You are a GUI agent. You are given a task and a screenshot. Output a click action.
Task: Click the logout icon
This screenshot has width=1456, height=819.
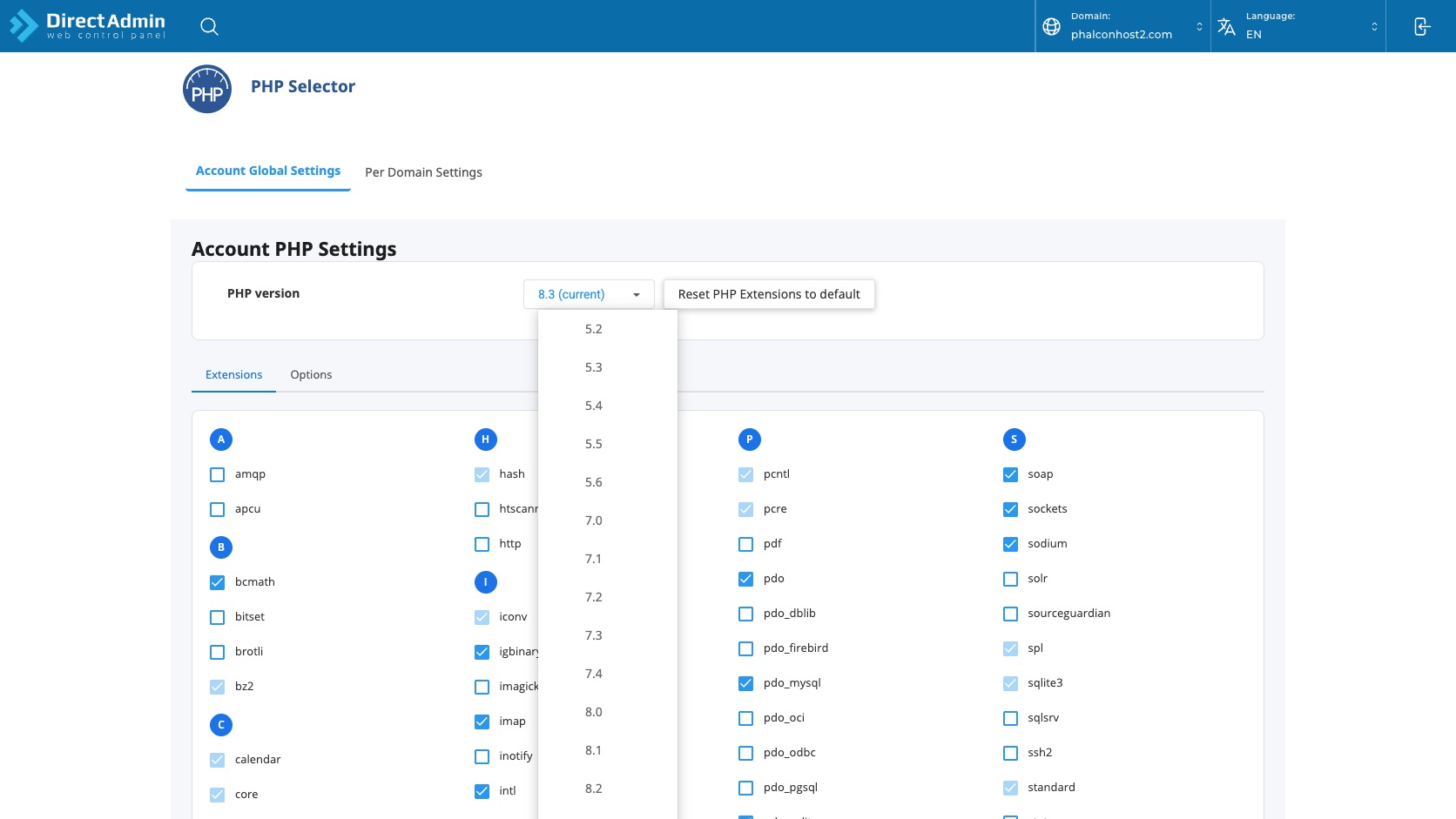pos(1421,26)
